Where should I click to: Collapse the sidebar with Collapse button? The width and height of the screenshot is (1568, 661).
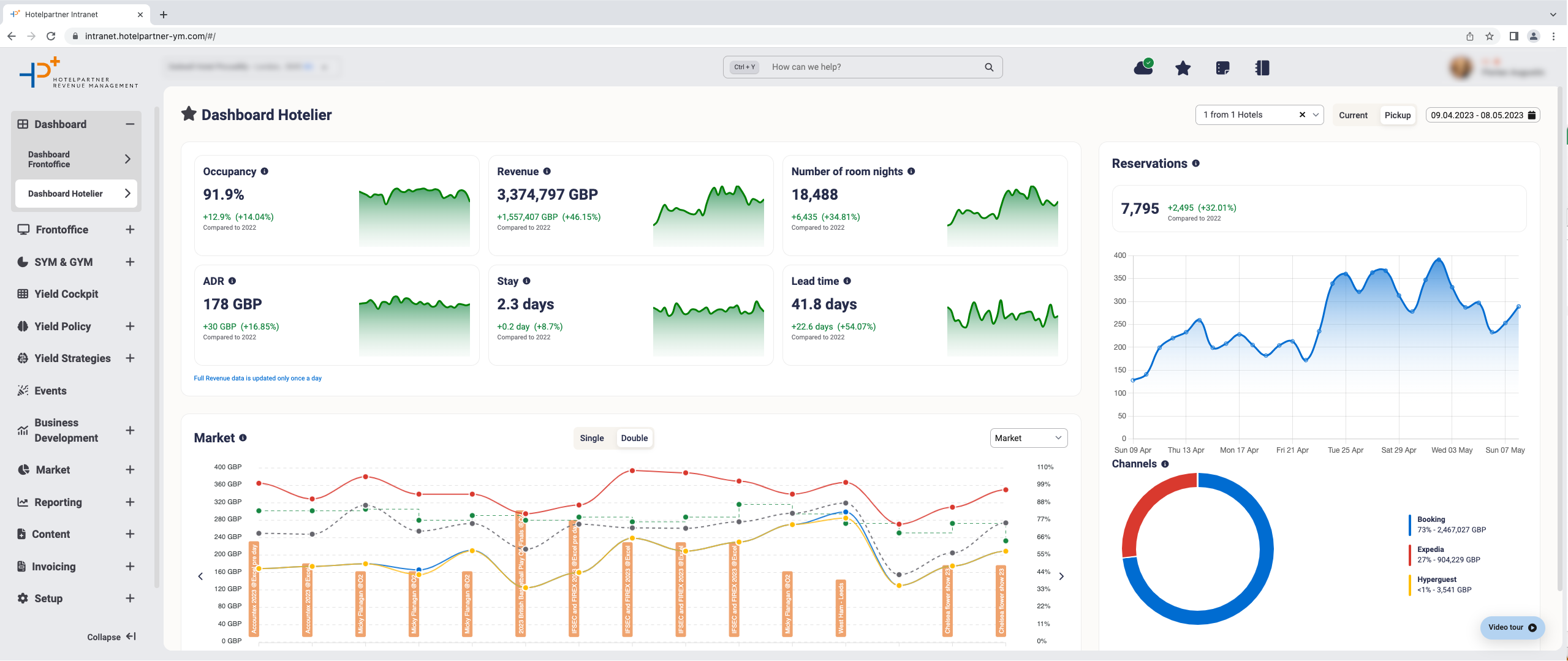point(111,637)
